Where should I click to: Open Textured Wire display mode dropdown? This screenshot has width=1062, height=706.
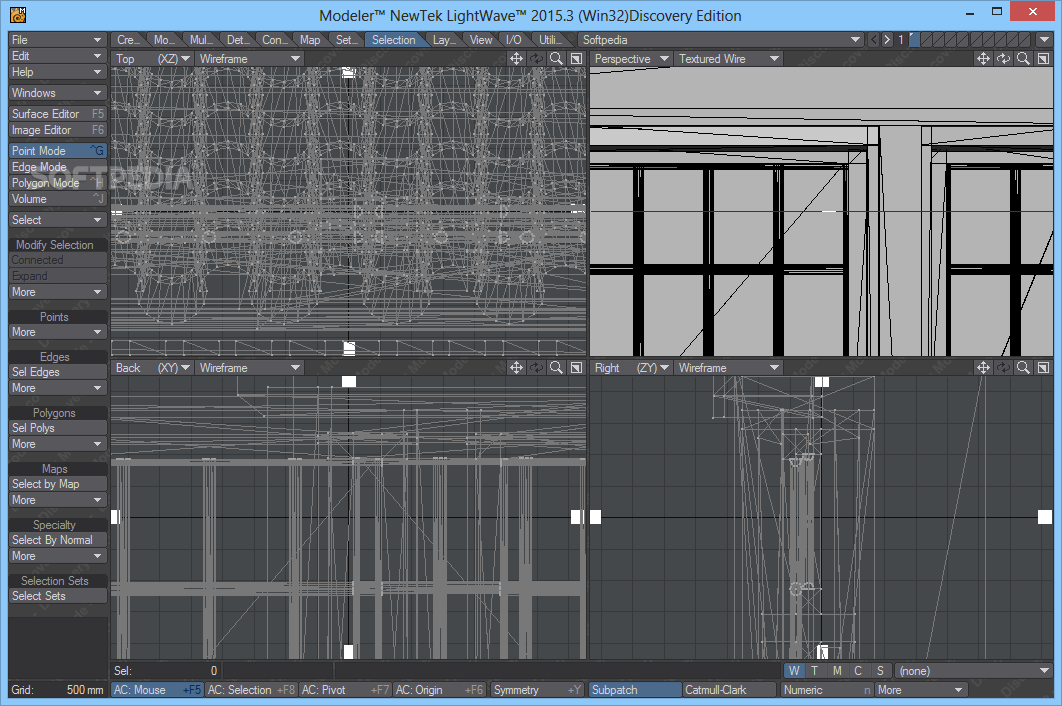pos(728,59)
